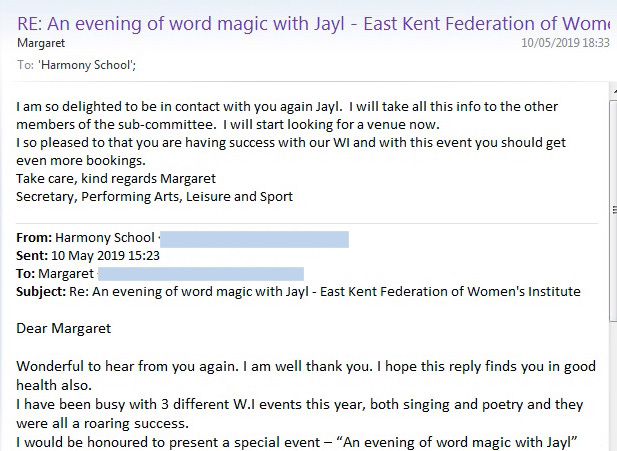This screenshot has width=617, height=451.
Task: Click the "Take care, kind regards Margaret" line
Action: (116, 178)
